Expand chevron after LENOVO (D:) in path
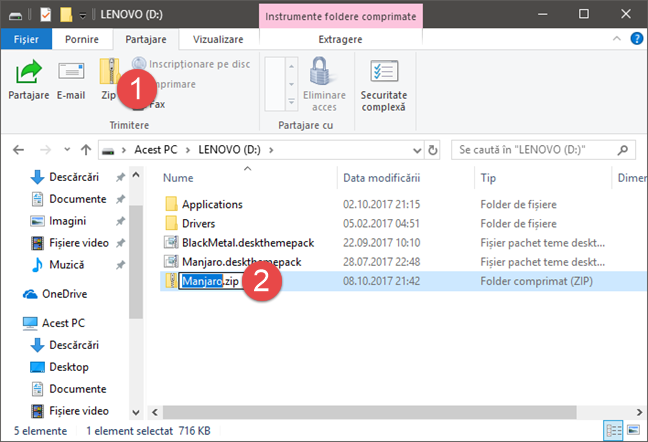Image resolution: width=648 pixels, height=442 pixels. coord(271,150)
